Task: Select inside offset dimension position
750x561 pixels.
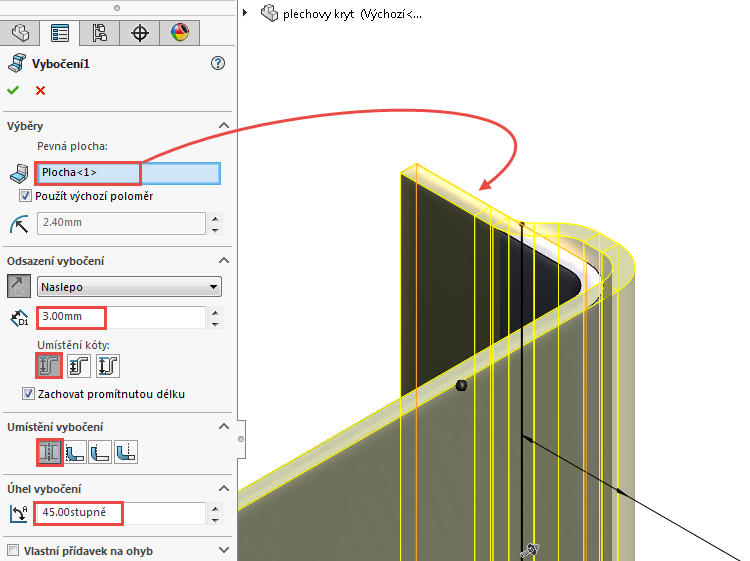Action: (78, 366)
